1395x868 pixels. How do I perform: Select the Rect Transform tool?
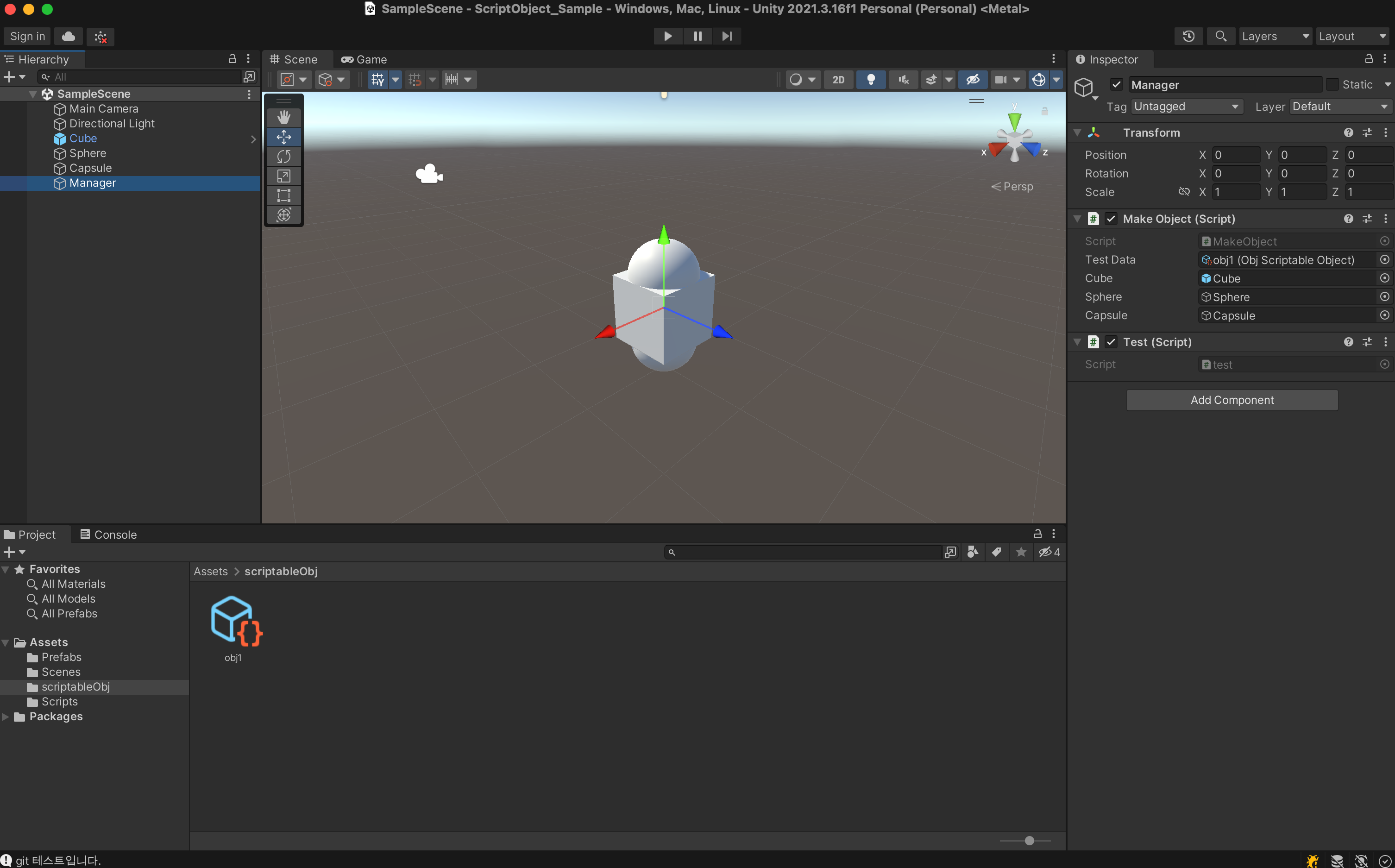(x=283, y=195)
